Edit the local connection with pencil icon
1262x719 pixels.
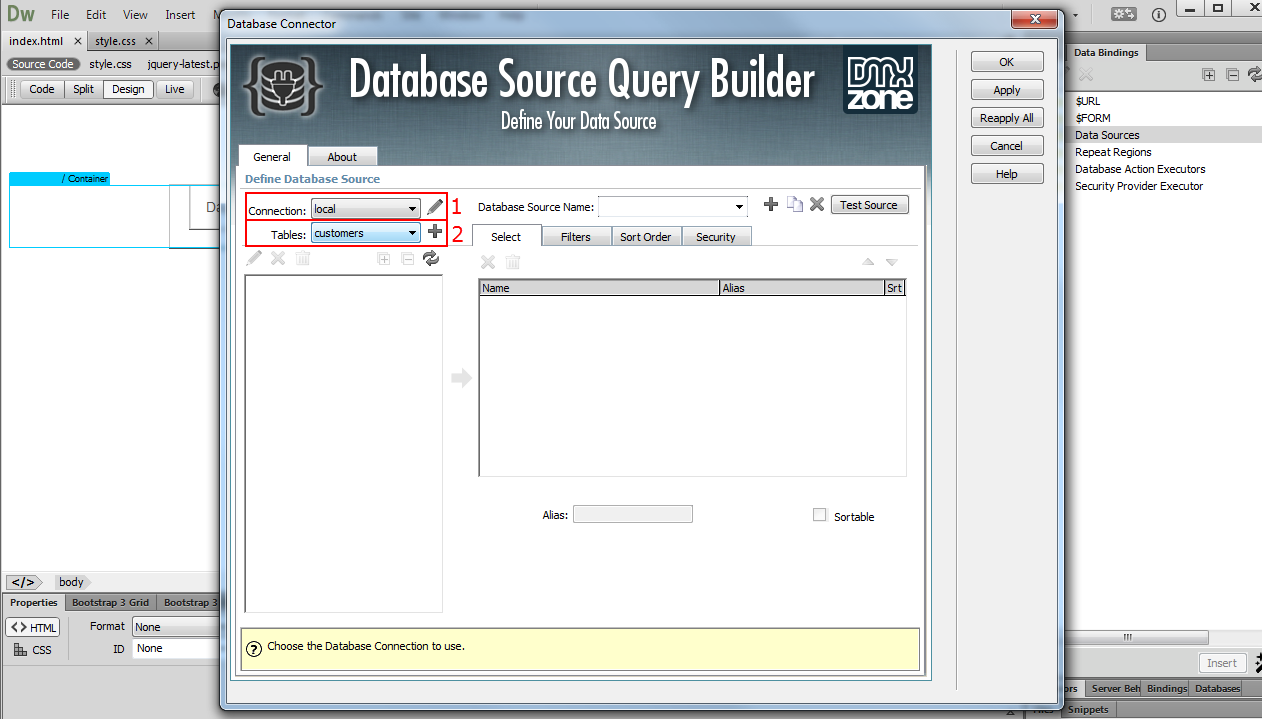point(435,207)
